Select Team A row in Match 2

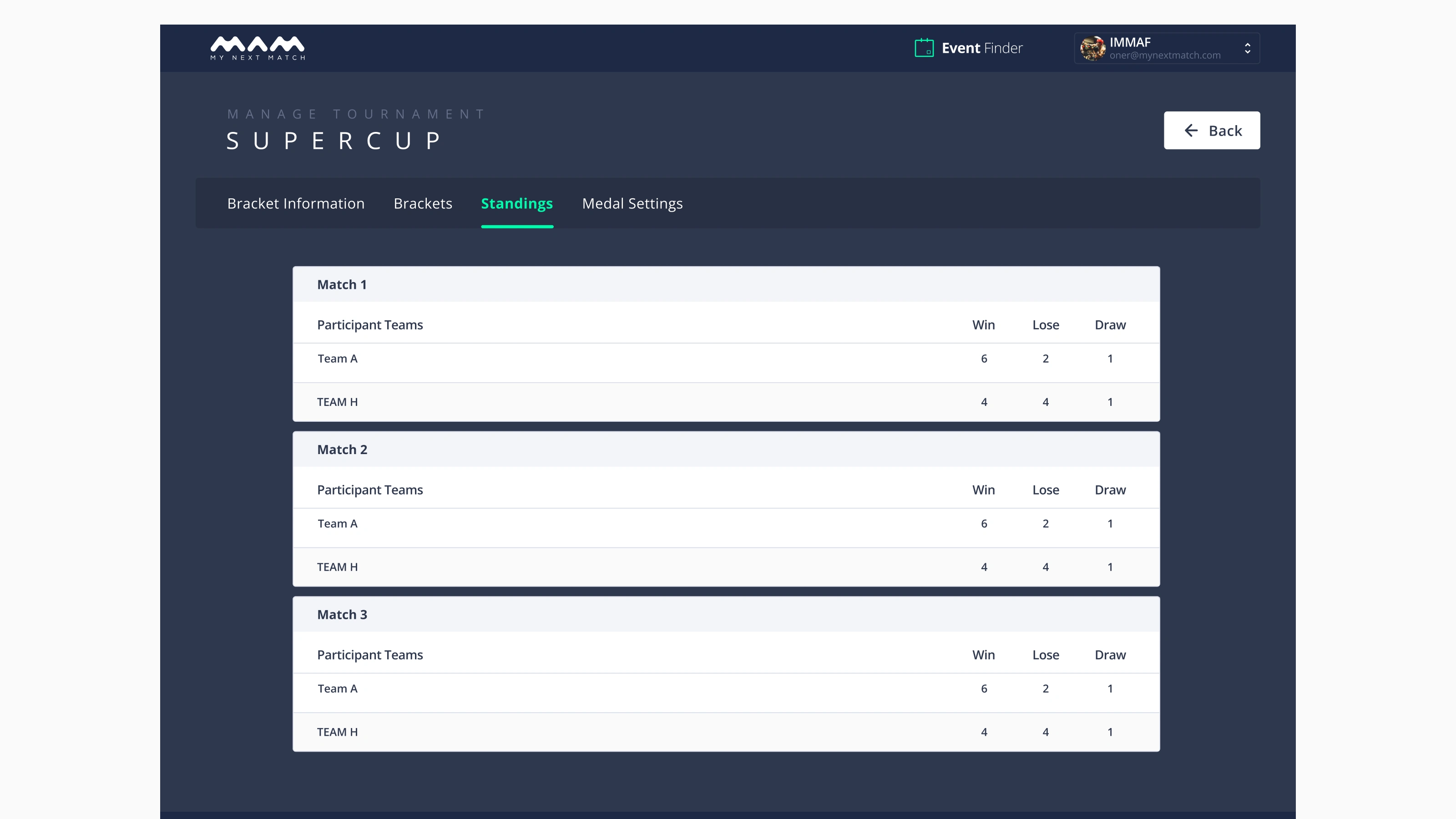coord(726,528)
